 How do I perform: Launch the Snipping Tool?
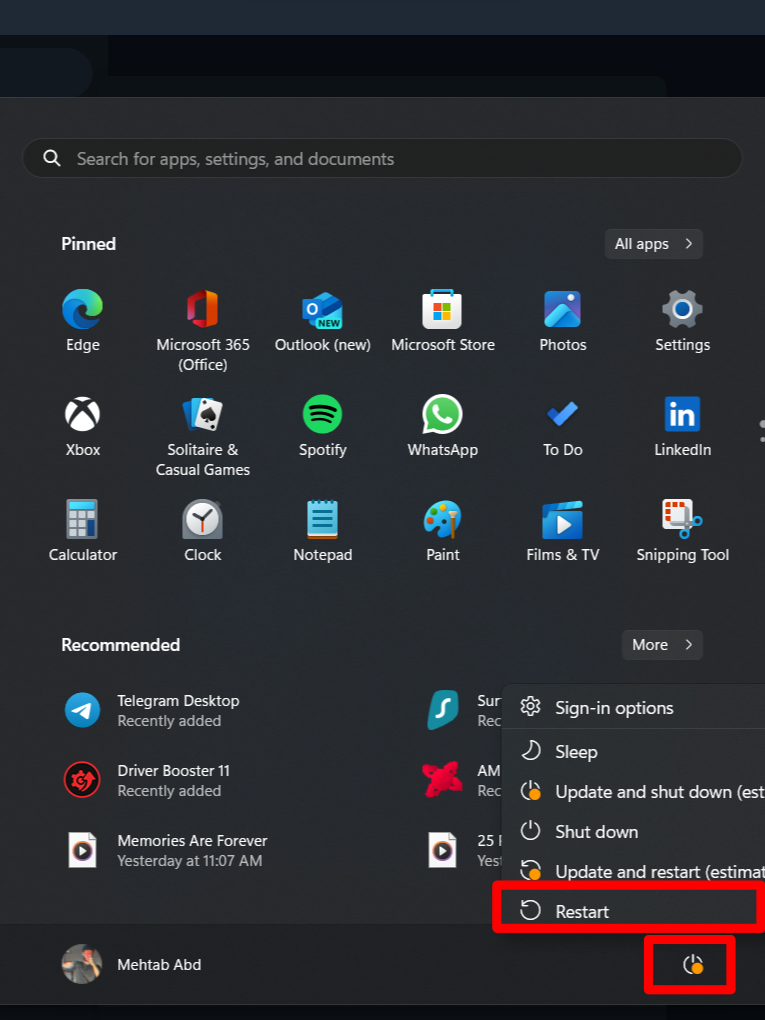[x=682, y=531]
